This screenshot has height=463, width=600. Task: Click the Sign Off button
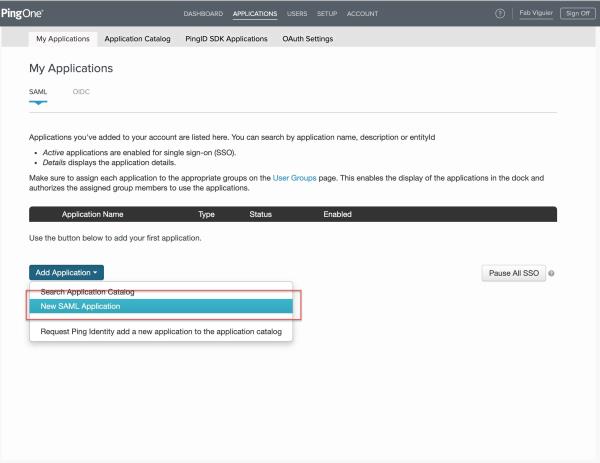578,13
